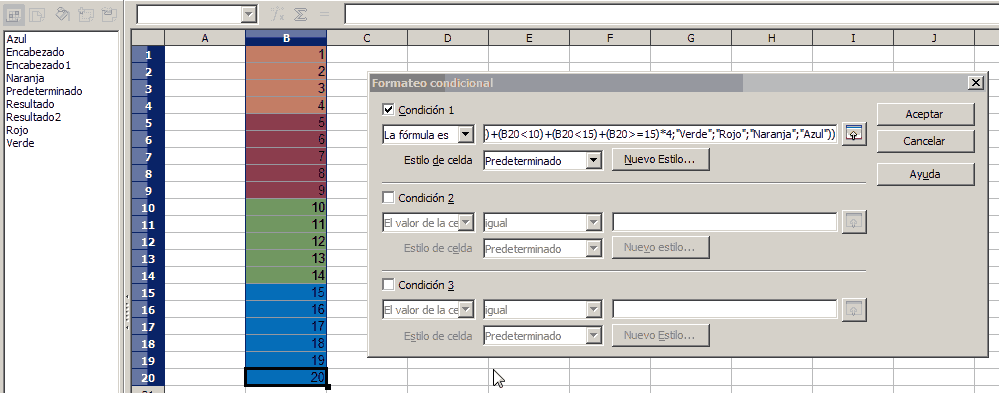Open the Function Wizard icon
This screenshot has width=999, height=393.
(x=277, y=14)
